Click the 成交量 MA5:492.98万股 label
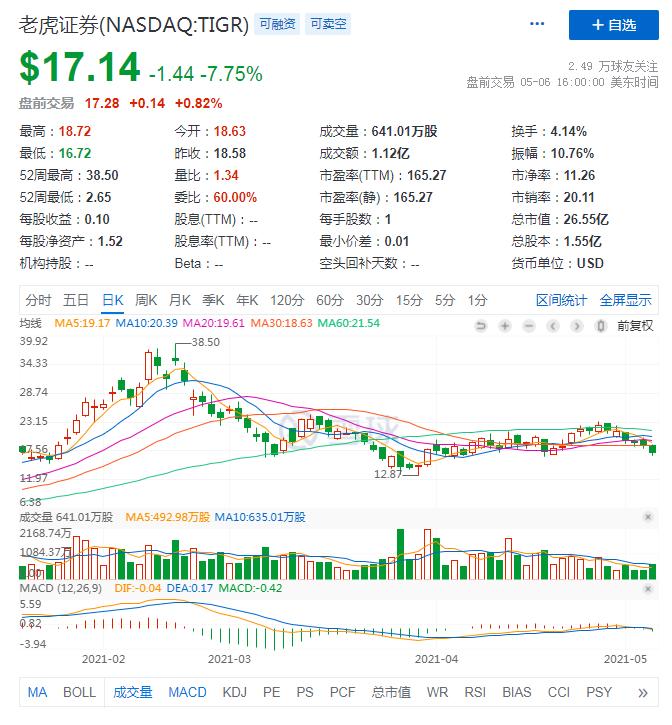 click(167, 517)
